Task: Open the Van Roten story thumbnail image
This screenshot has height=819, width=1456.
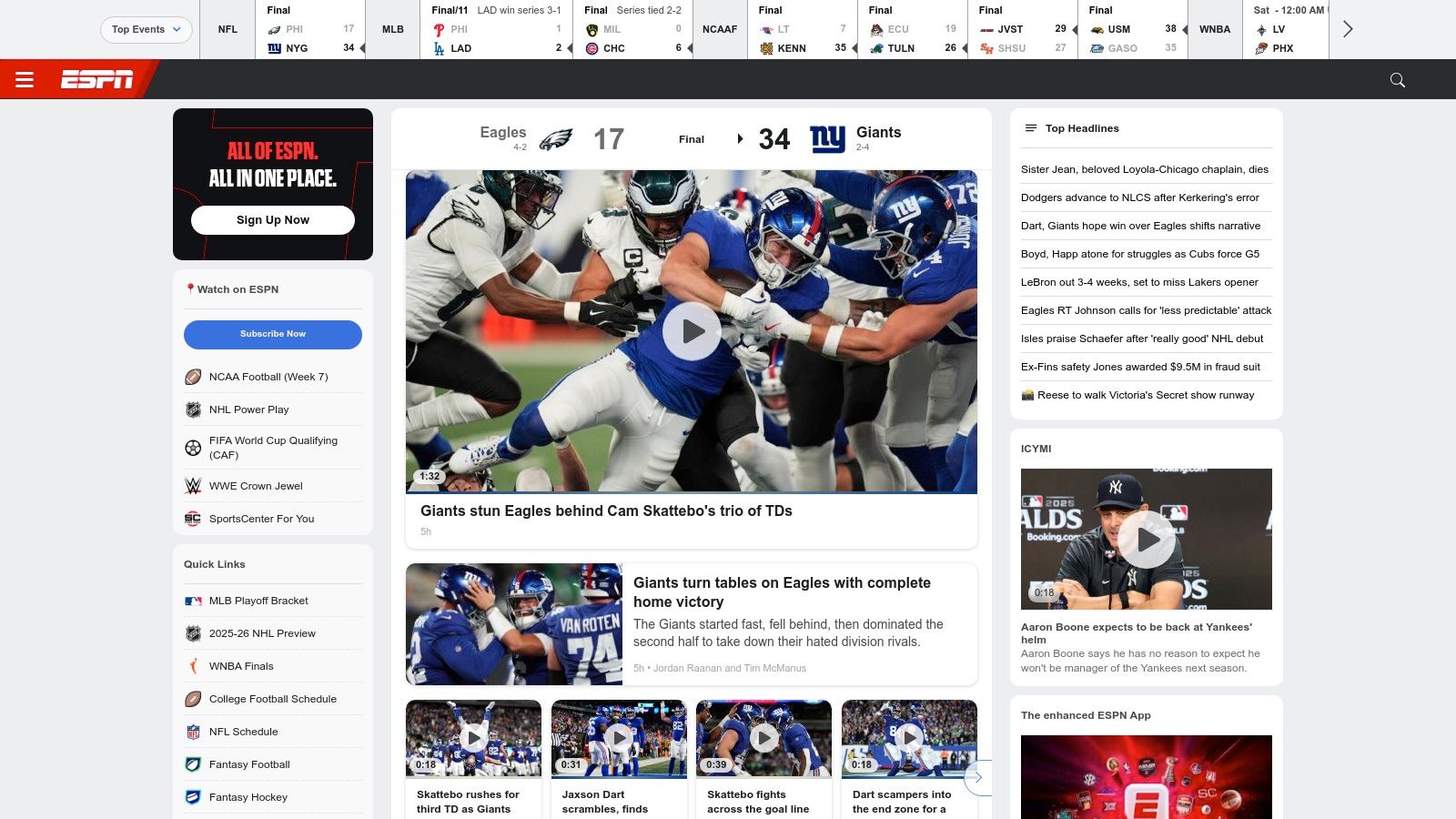Action: click(514, 624)
